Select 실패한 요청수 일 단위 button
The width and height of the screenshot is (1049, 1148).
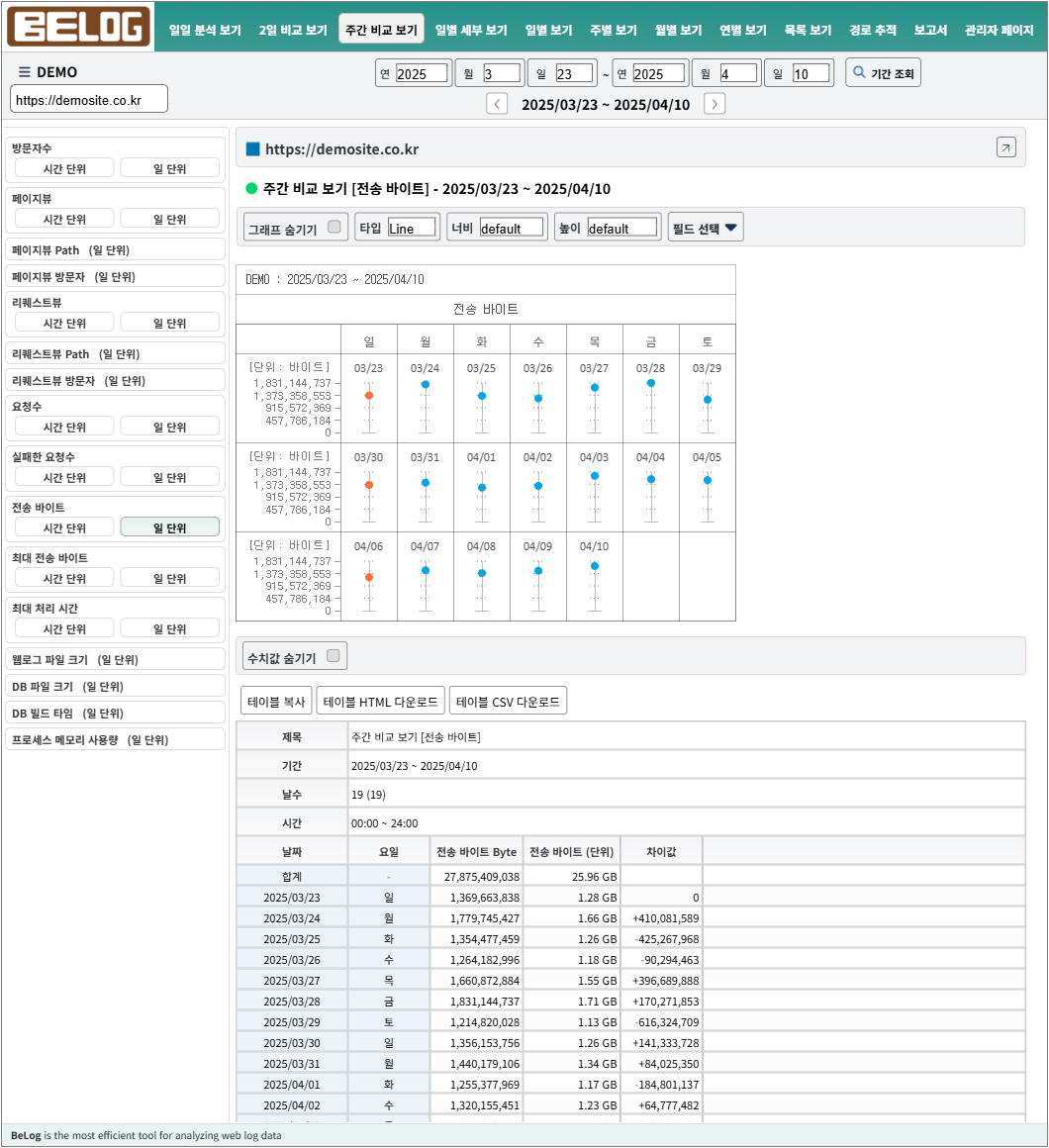170,477
